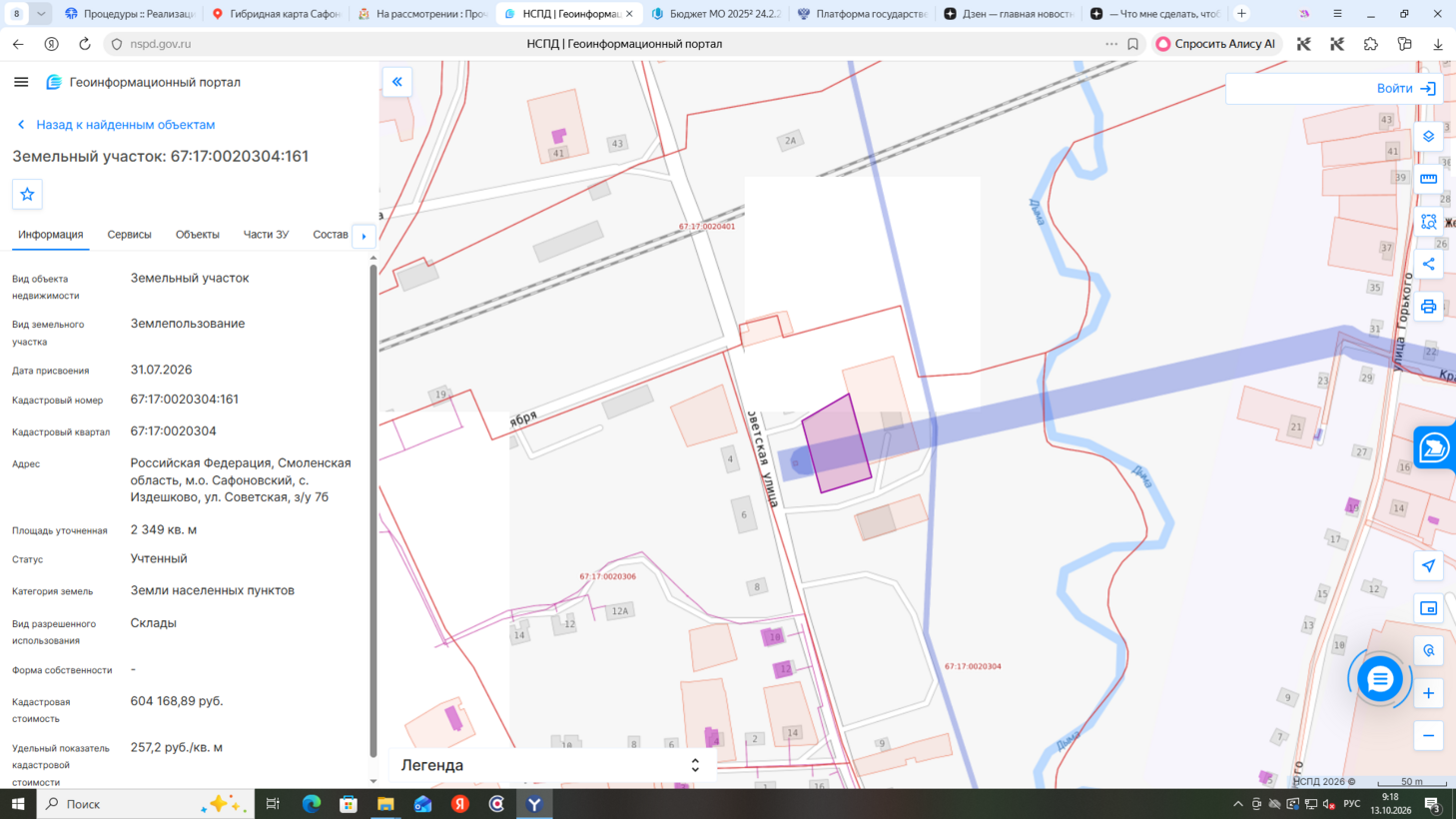Switch to the Информация tab
The width and height of the screenshot is (1456, 819).
[x=51, y=235]
